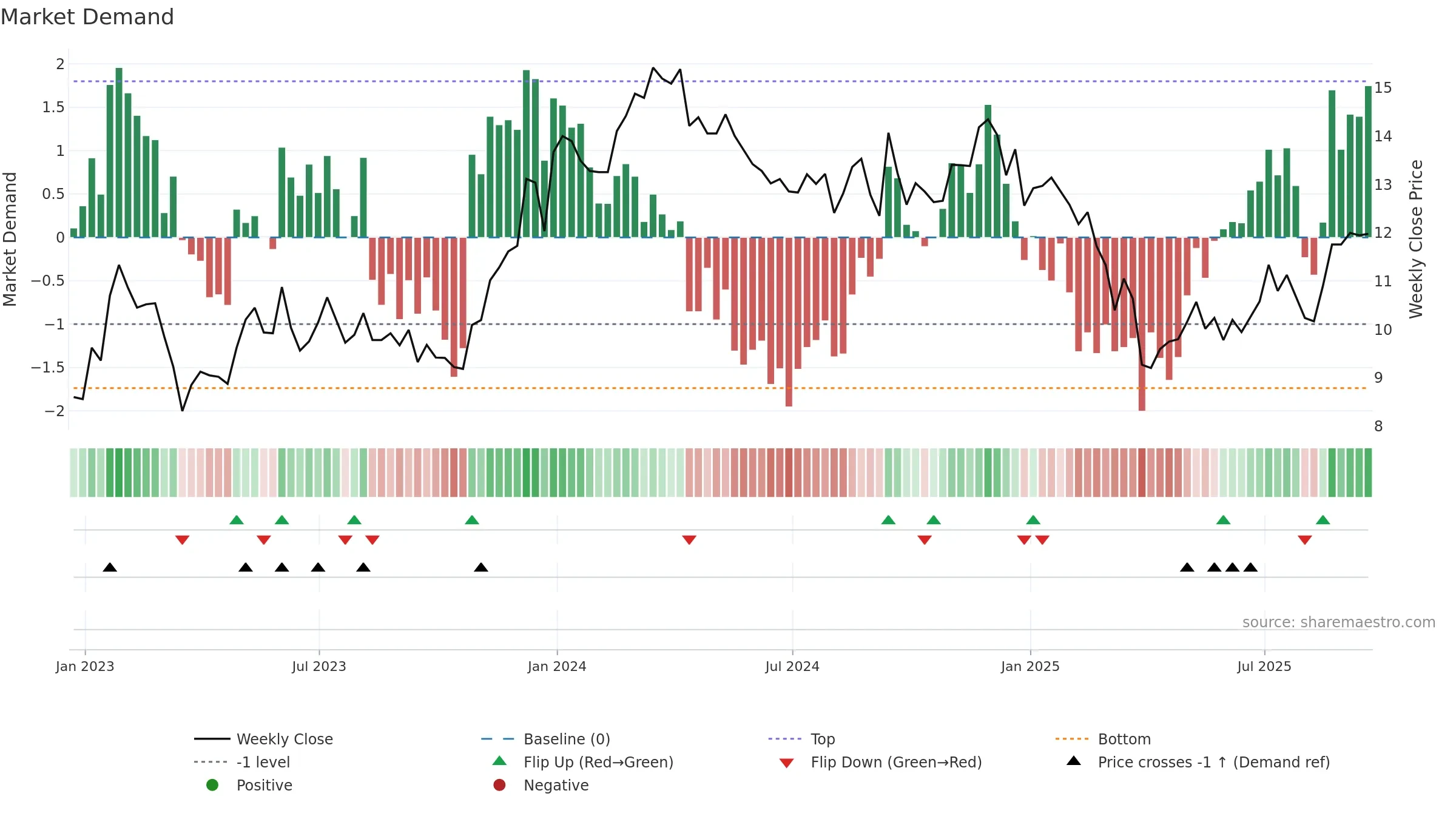
Task: Select the first green Flip Up marker of 2023
Action: (x=237, y=520)
